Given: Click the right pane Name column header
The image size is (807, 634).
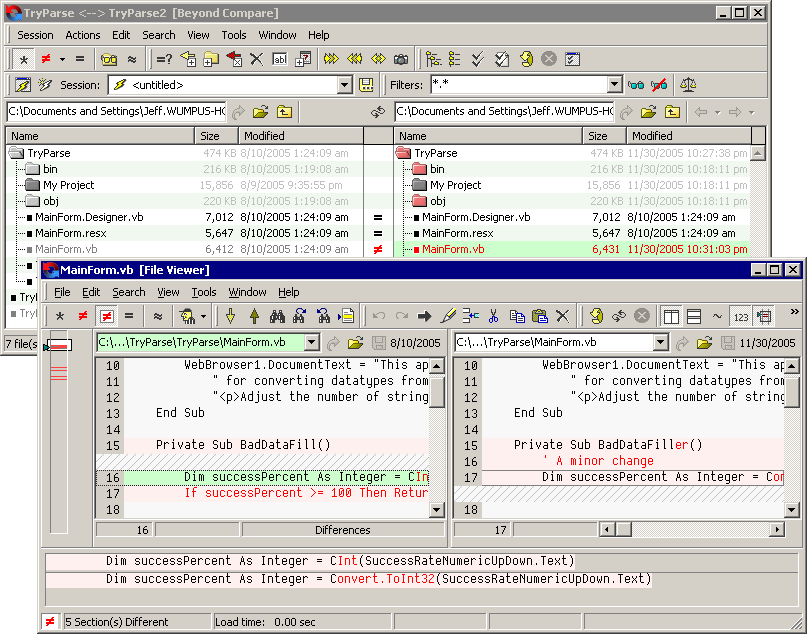Looking at the screenshot, I should 488,136.
